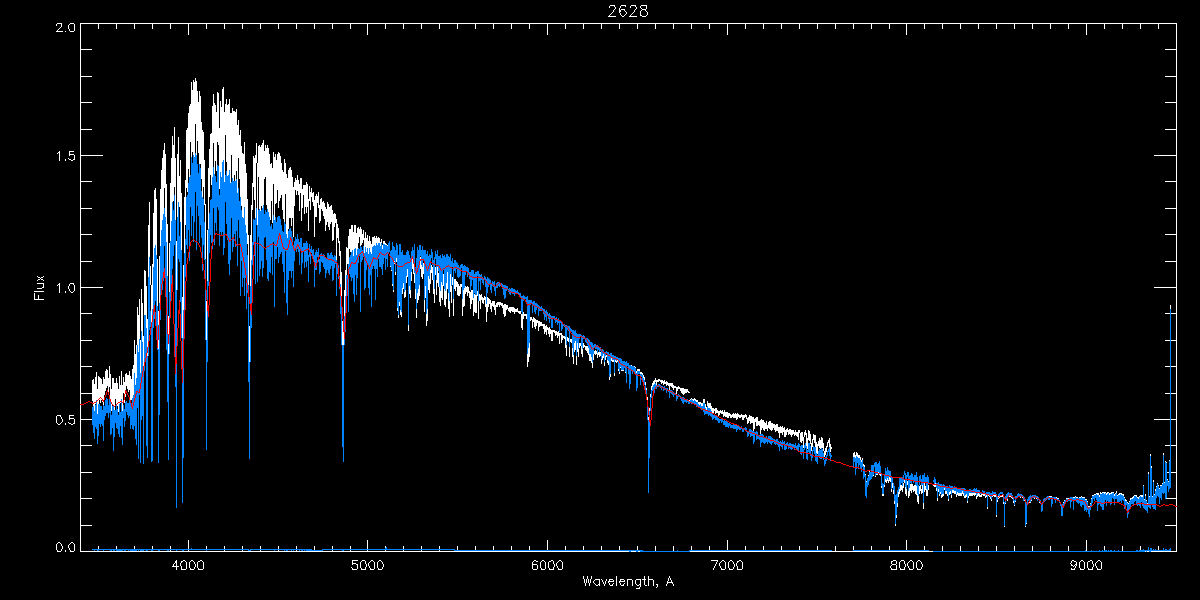
Task: Click the 0.0 y-axis tick label
Action: [62, 547]
